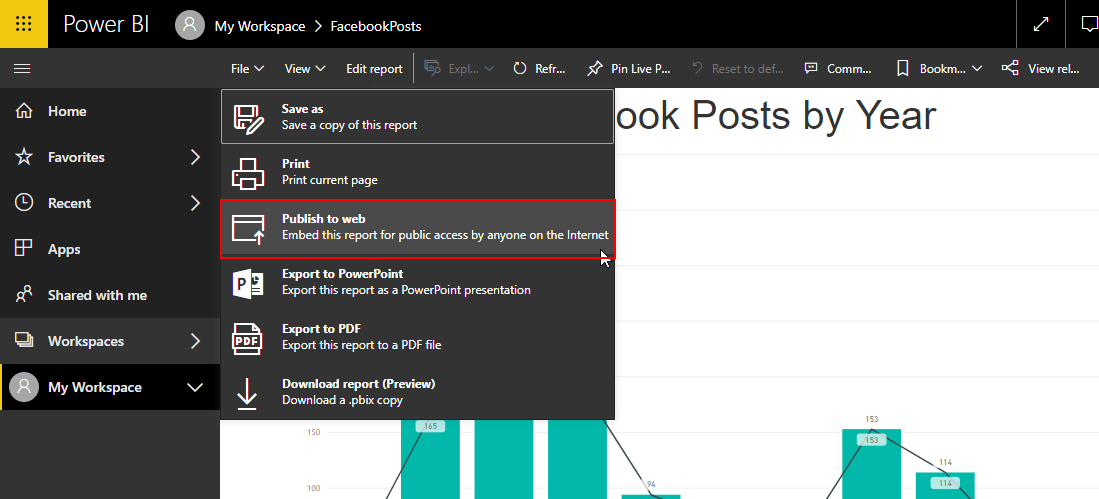Choose Print current page option
1099x499 pixels.
418,172
